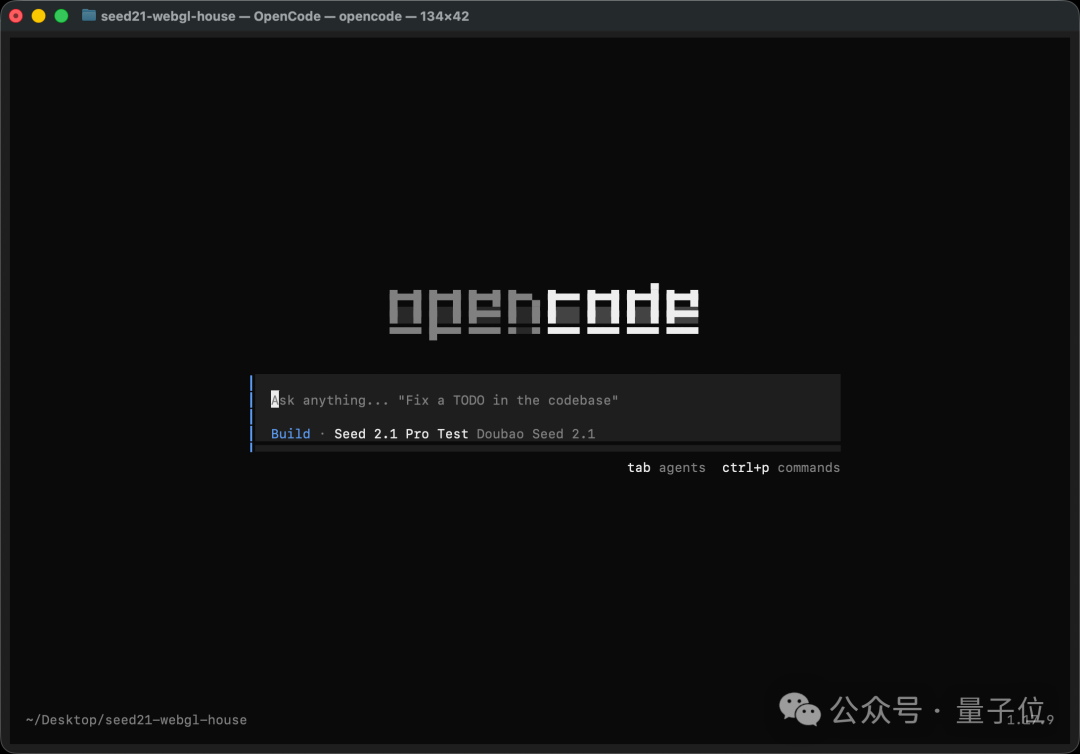Maximize the window using green button
The image size is (1080, 754).
coord(61,16)
